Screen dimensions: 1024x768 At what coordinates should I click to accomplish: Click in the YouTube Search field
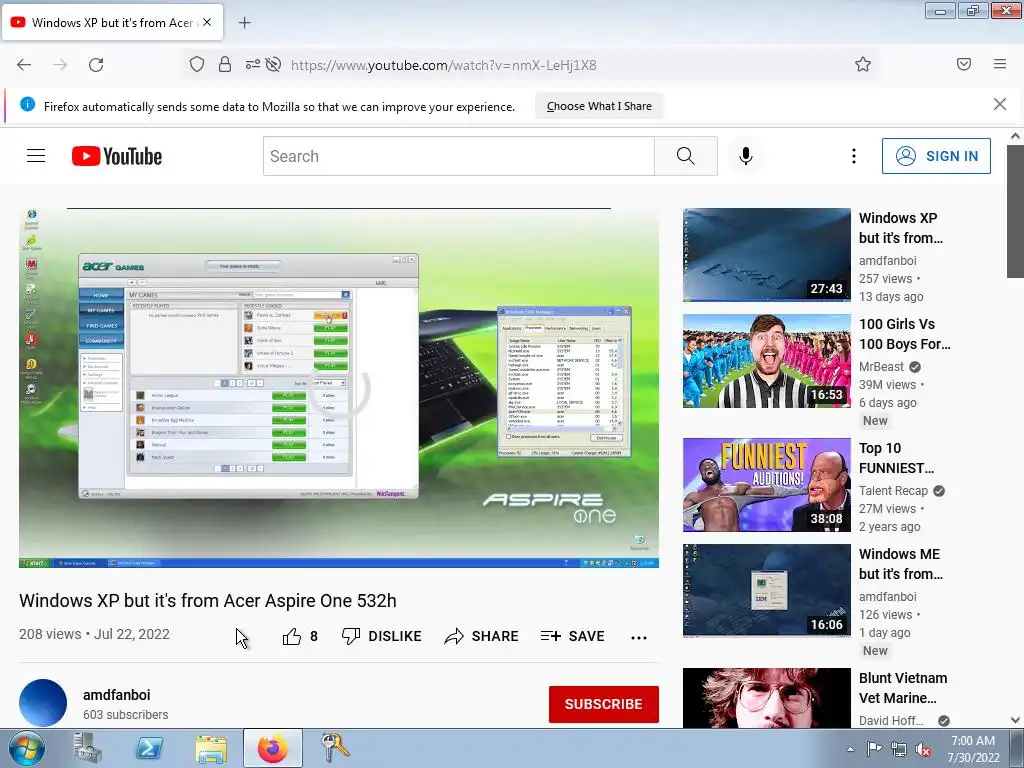(458, 156)
